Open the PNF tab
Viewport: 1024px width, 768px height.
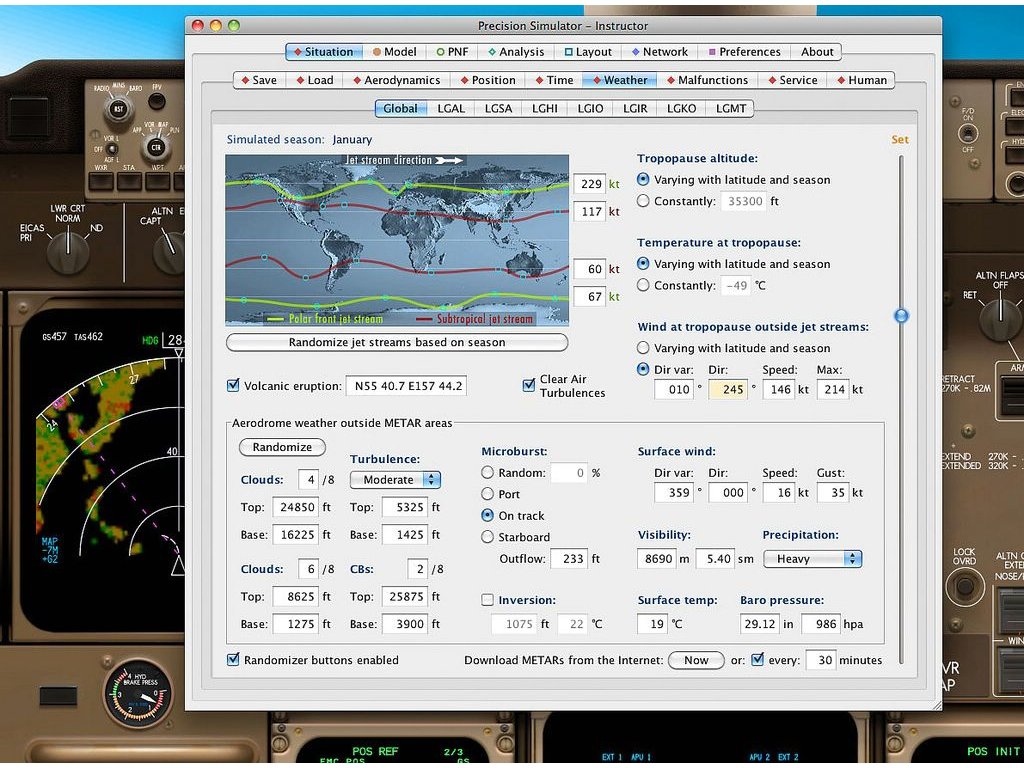pyautogui.click(x=453, y=52)
